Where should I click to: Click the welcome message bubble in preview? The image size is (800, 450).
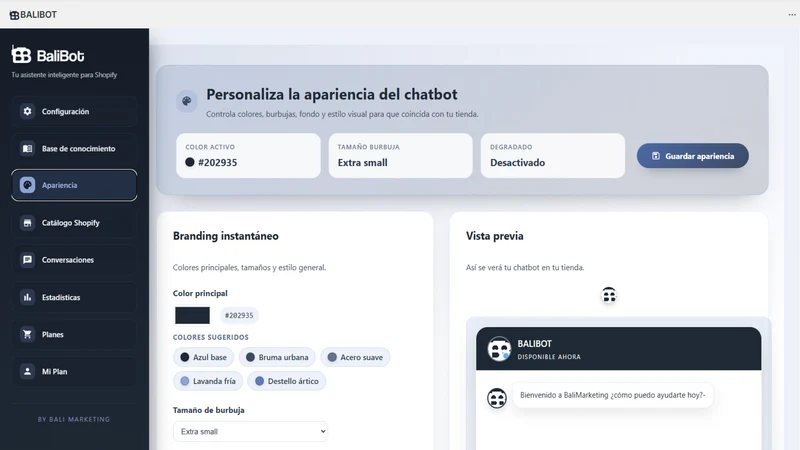612,395
